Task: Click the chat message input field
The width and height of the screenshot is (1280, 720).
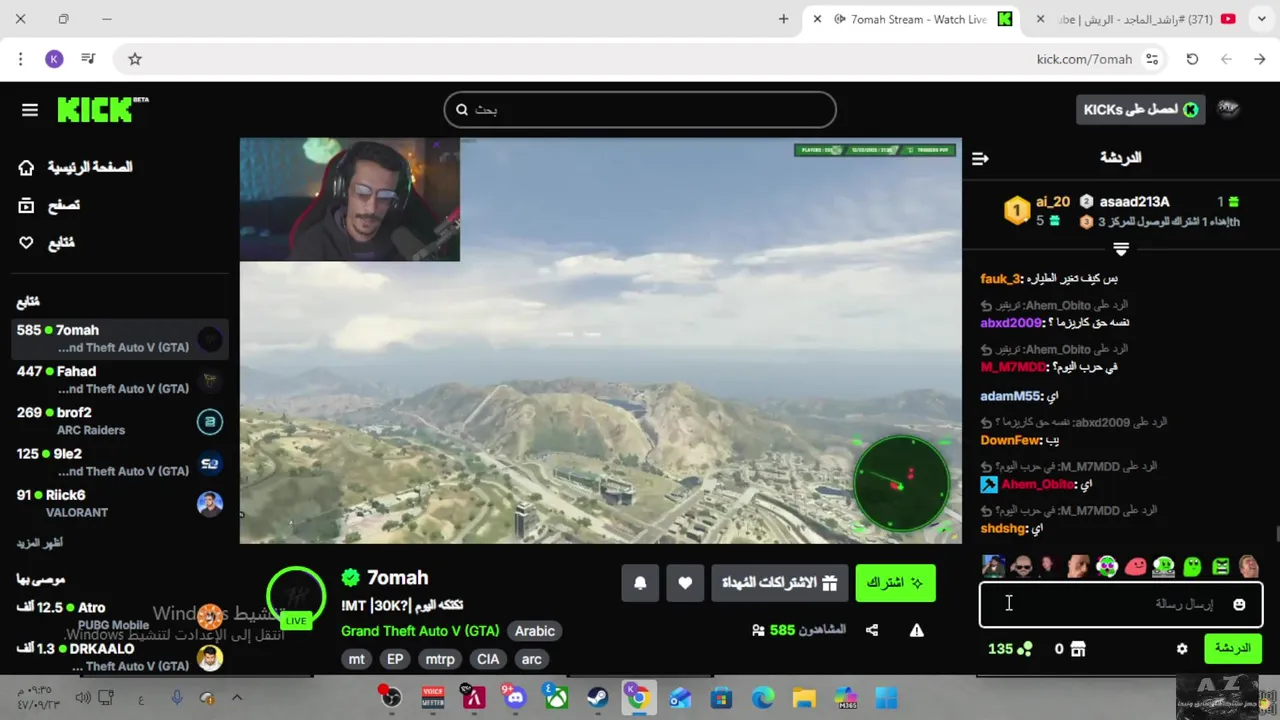Action: click(x=1120, y=604)
